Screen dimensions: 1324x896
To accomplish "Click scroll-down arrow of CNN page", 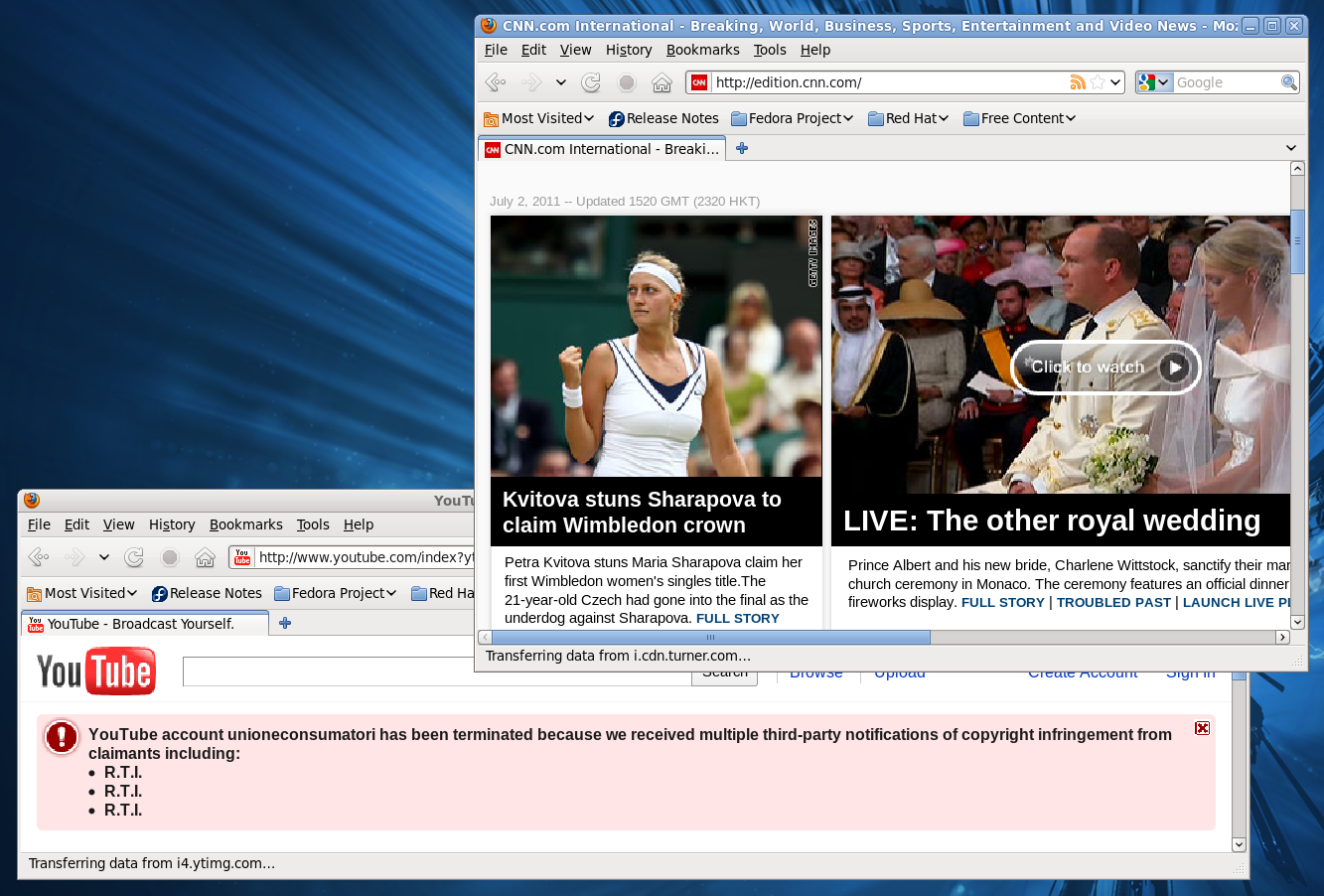I will pos(1297,623).
